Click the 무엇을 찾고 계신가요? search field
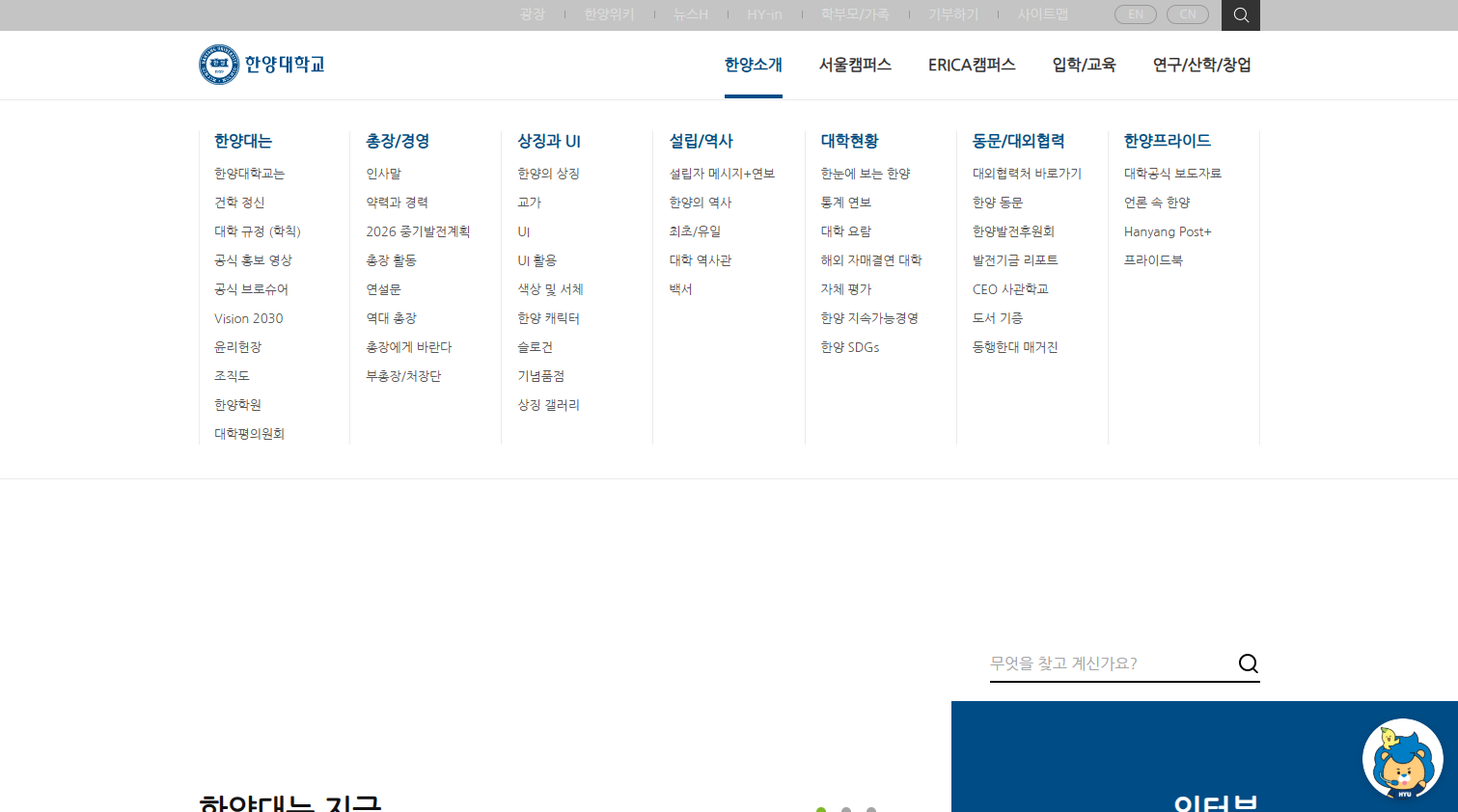The height and width of the screenshot is (812, 1458). (1110, 663)
